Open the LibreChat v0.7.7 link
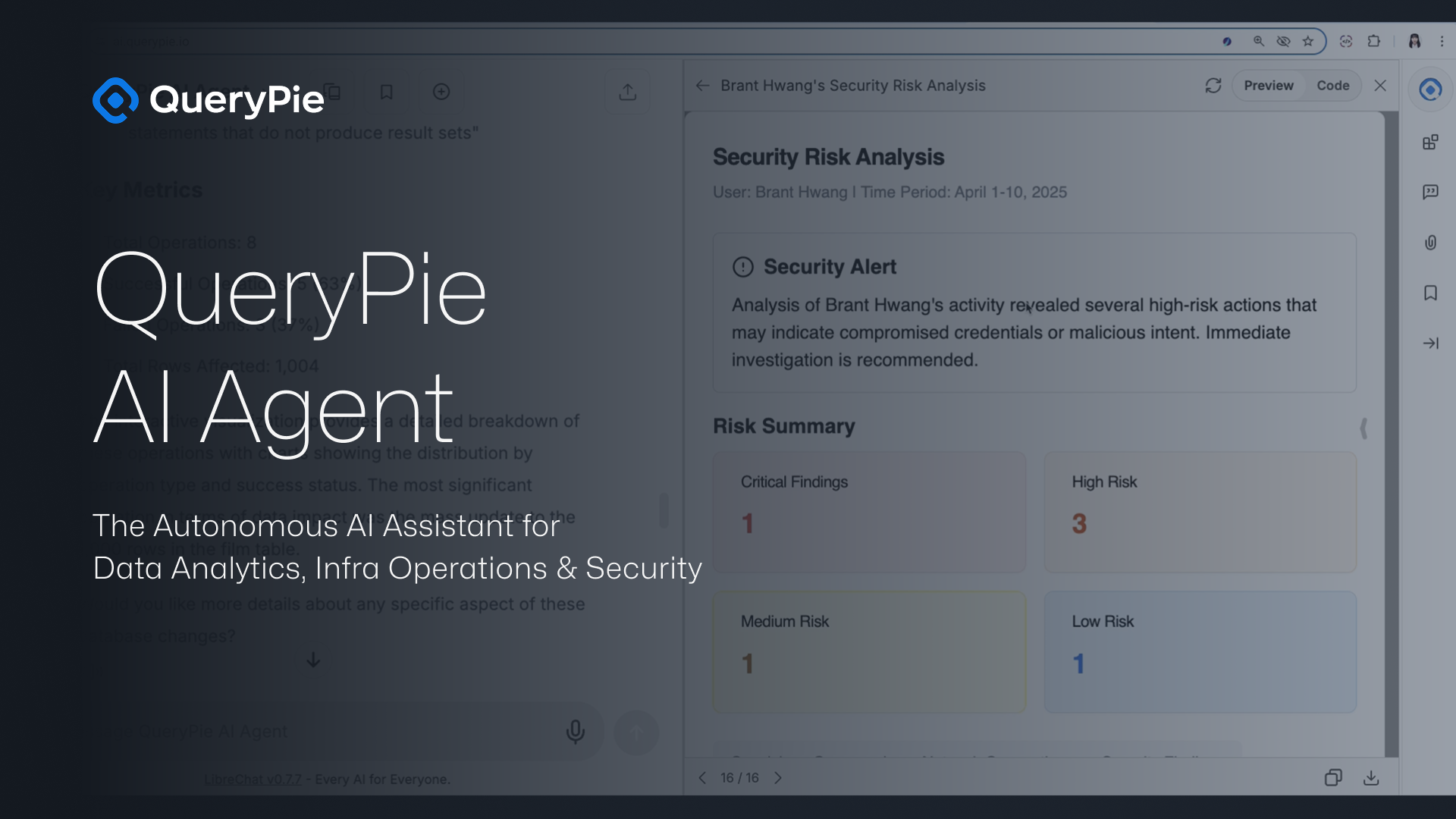The width and height of the screenshot is (1456, 819). pos(253,779)
